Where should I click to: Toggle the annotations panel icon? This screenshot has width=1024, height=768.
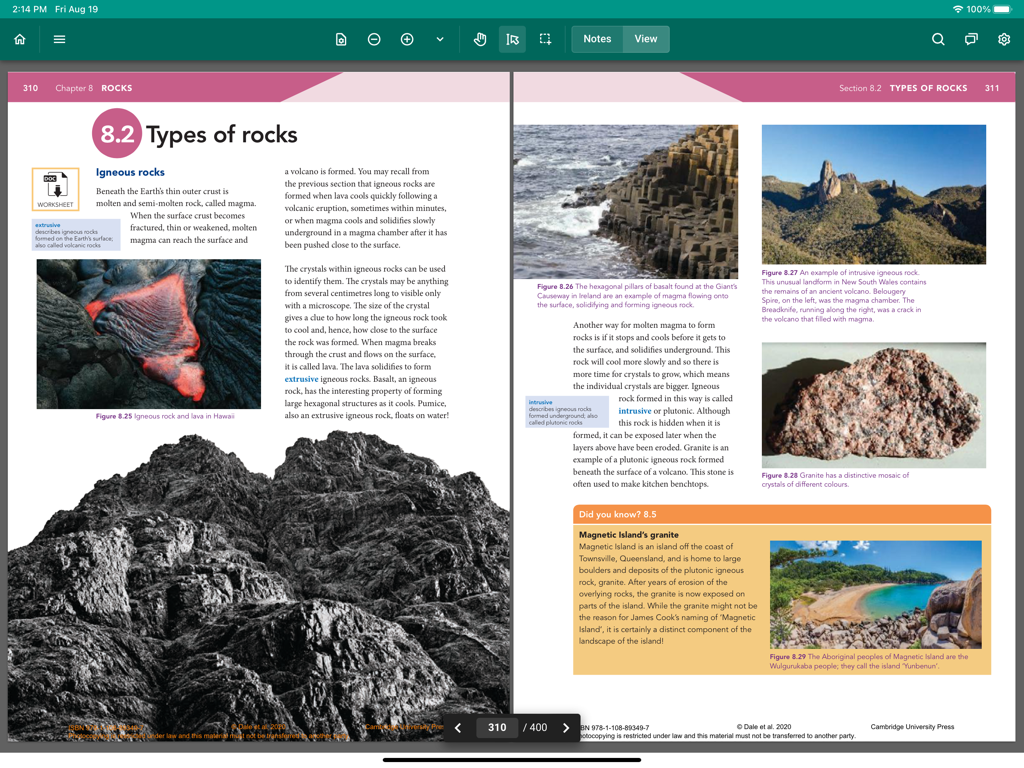coord(971,39)
